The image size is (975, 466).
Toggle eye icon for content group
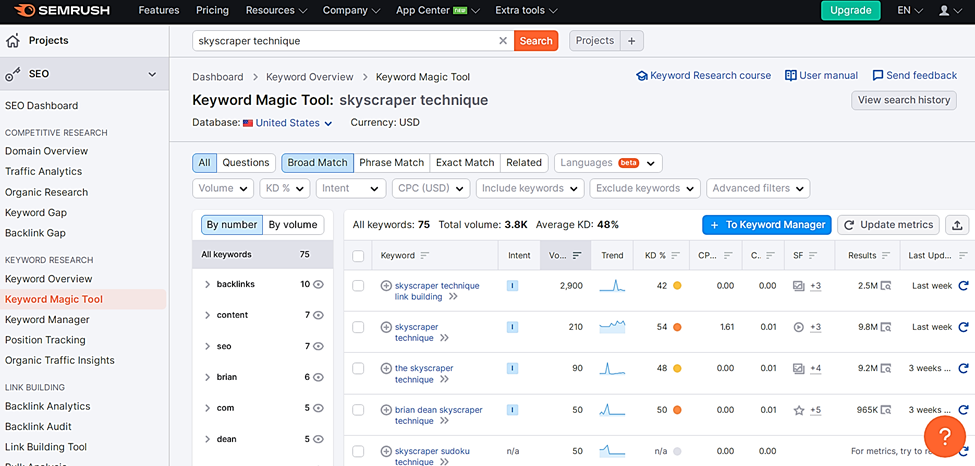tap(318, 315)
